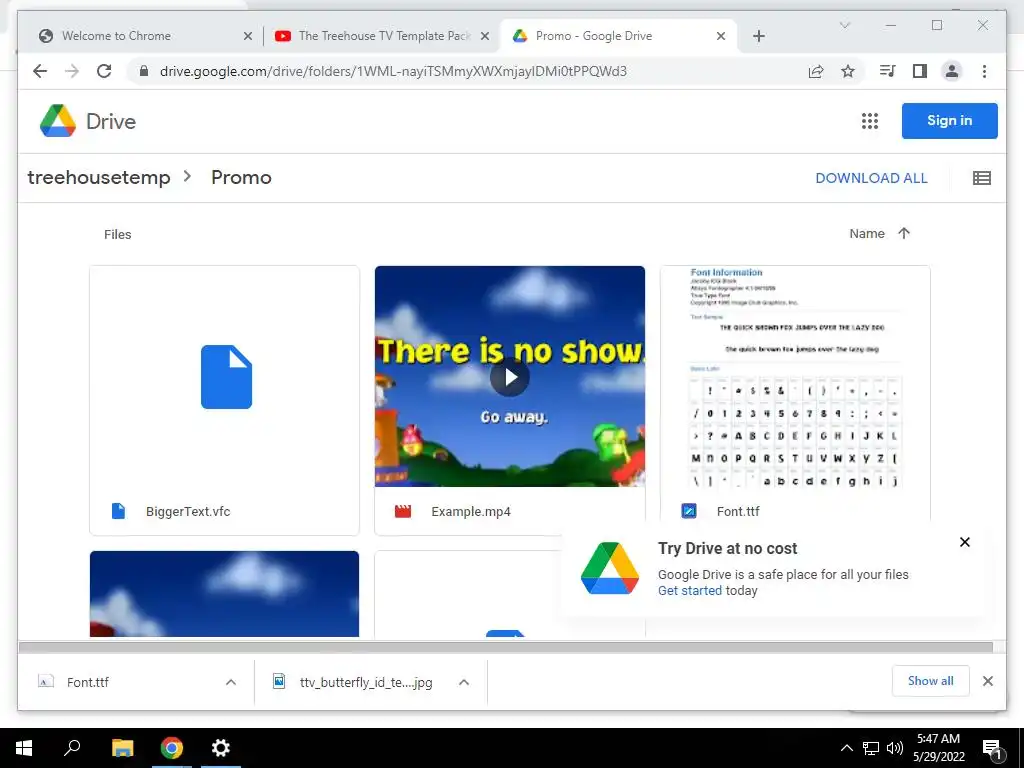Select the Example.mp4 file name
Viewport: 1024px width, 768px height.
coord(471,511)
